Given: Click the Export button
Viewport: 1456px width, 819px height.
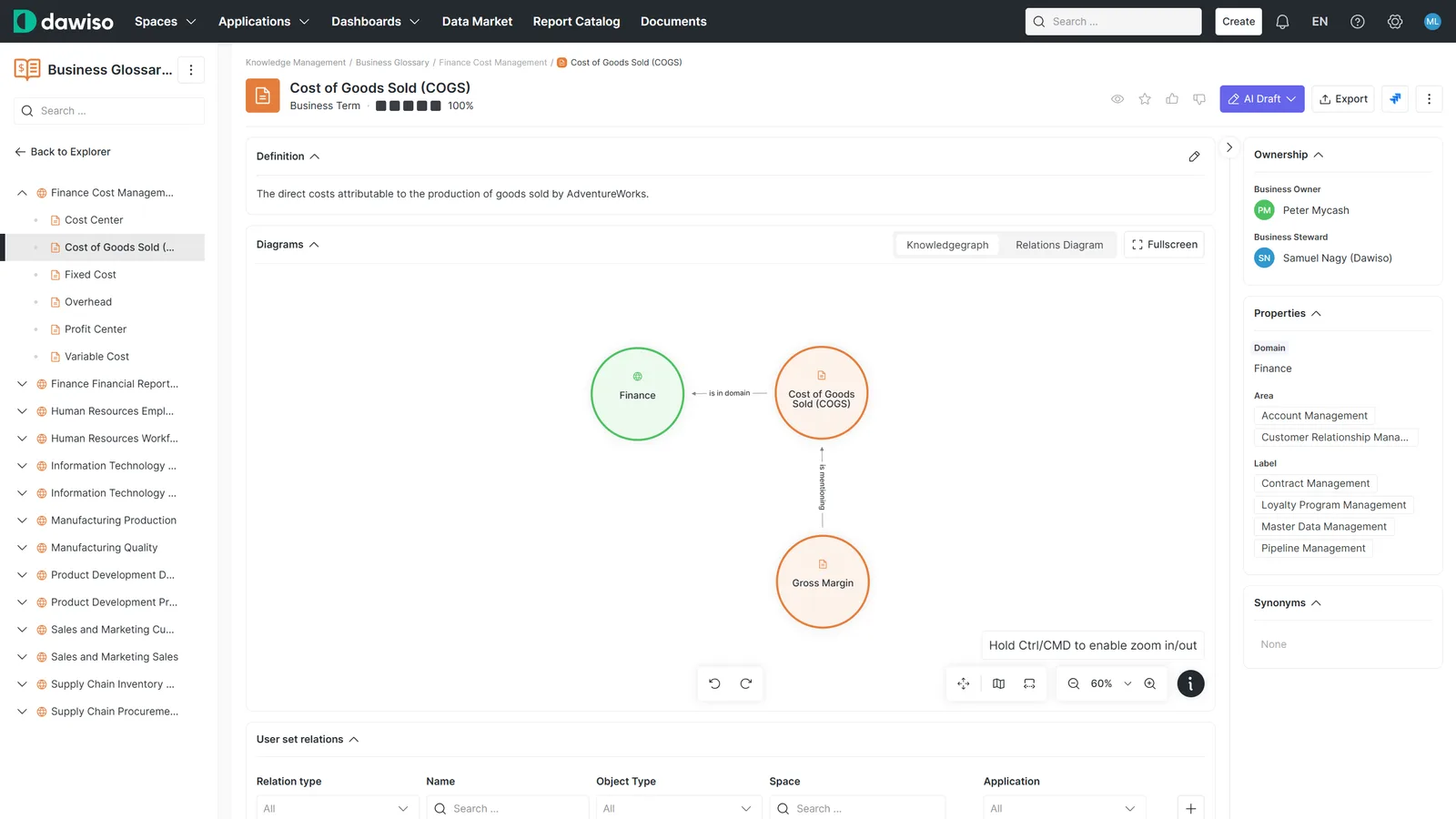Looking at the screenshot, I should (1343, 99).
